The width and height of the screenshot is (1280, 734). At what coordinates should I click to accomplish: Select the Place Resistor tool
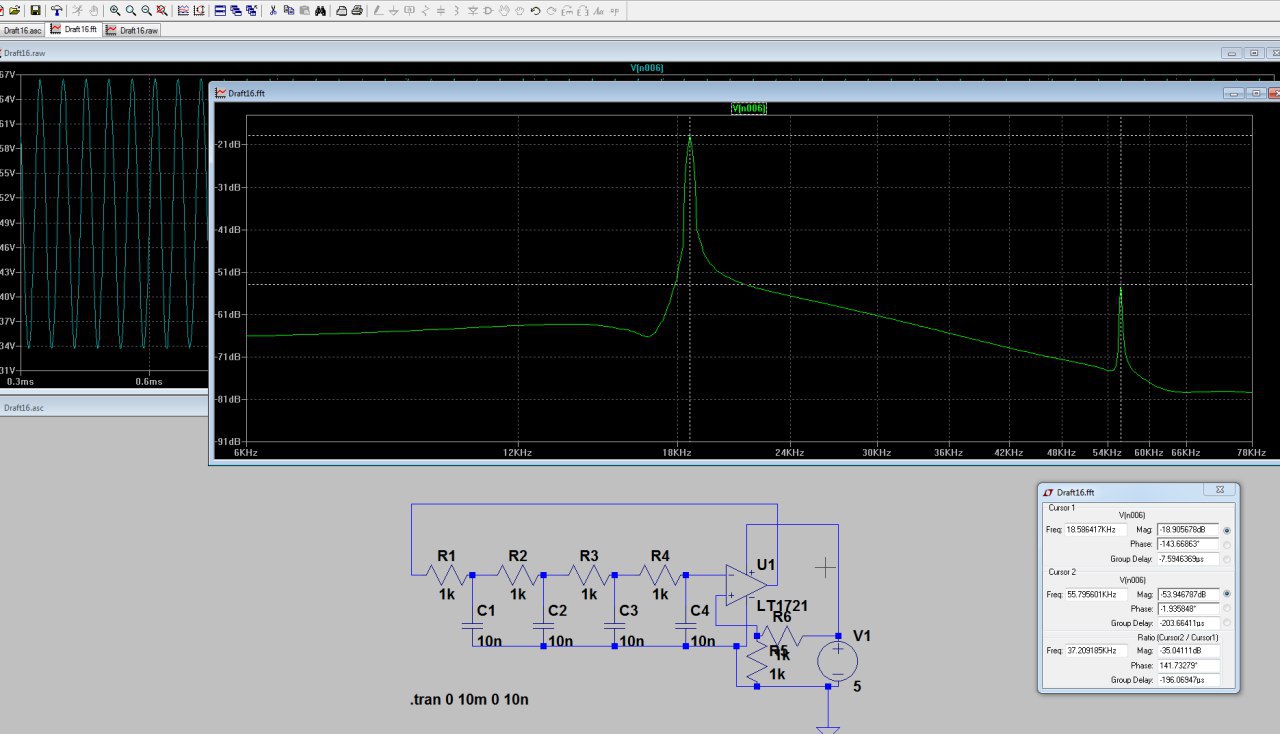(x=426, y=10)
